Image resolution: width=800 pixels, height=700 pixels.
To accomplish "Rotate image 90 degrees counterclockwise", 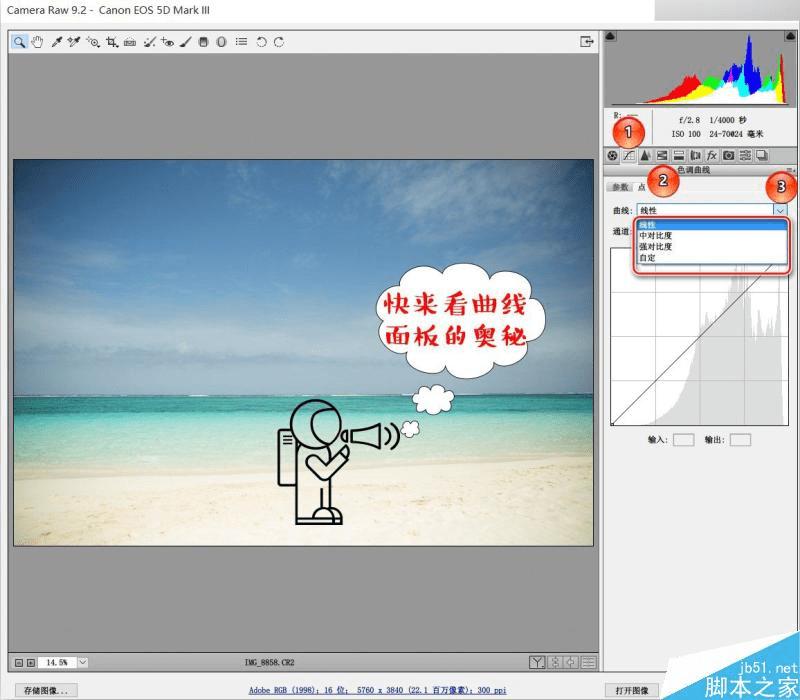I will point(261,42).
